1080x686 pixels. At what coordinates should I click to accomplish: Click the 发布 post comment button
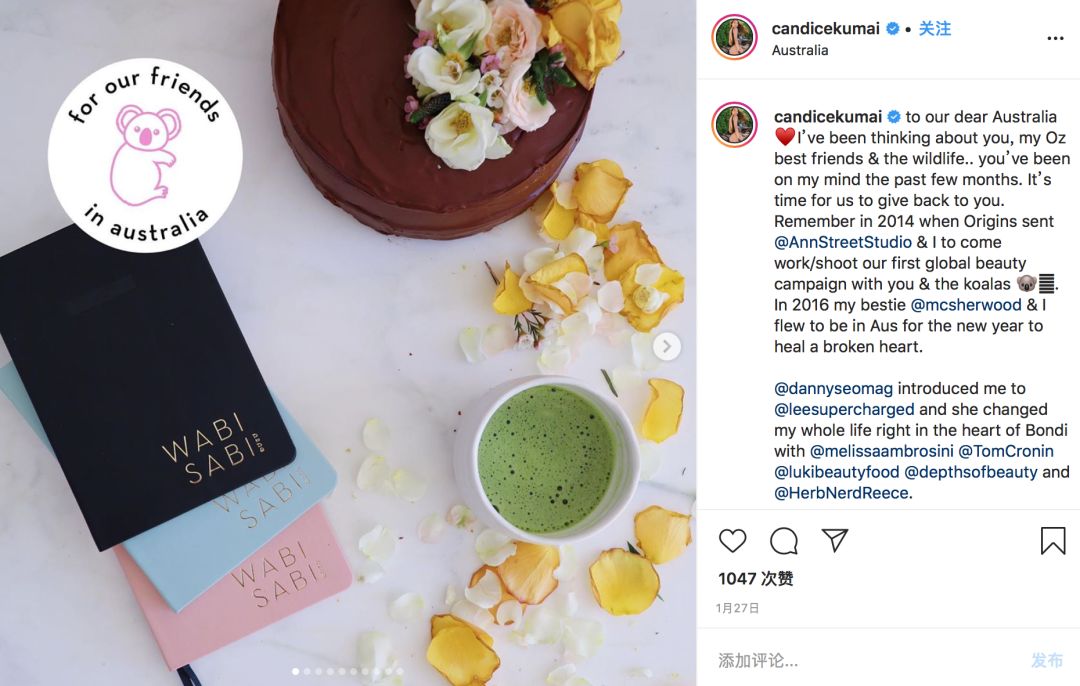1047,661
